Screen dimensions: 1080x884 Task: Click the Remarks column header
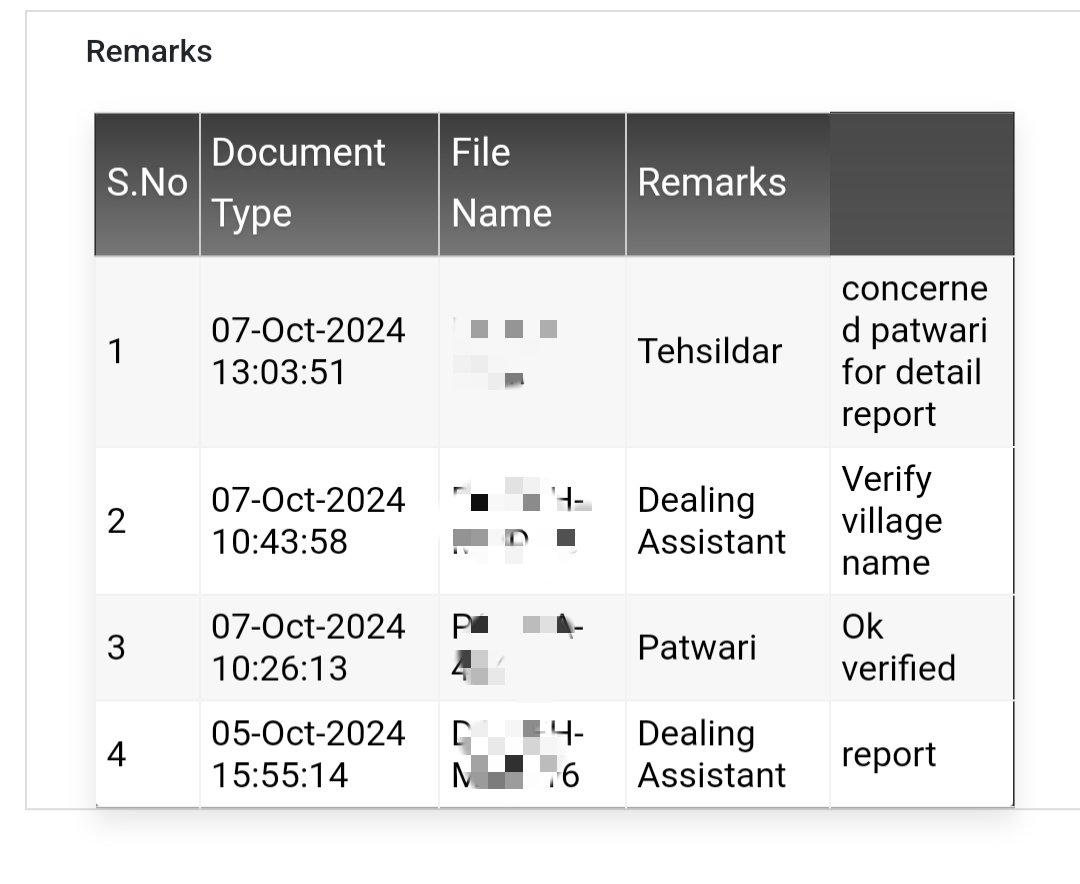pyautogui.click(x=713, y=182)
